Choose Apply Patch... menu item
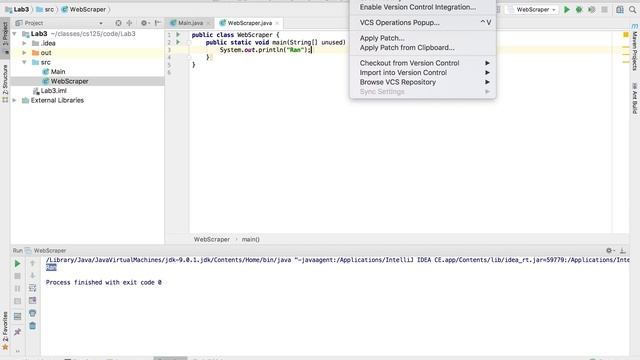This screenshot has height=360, width=640. tap(423, 38)
